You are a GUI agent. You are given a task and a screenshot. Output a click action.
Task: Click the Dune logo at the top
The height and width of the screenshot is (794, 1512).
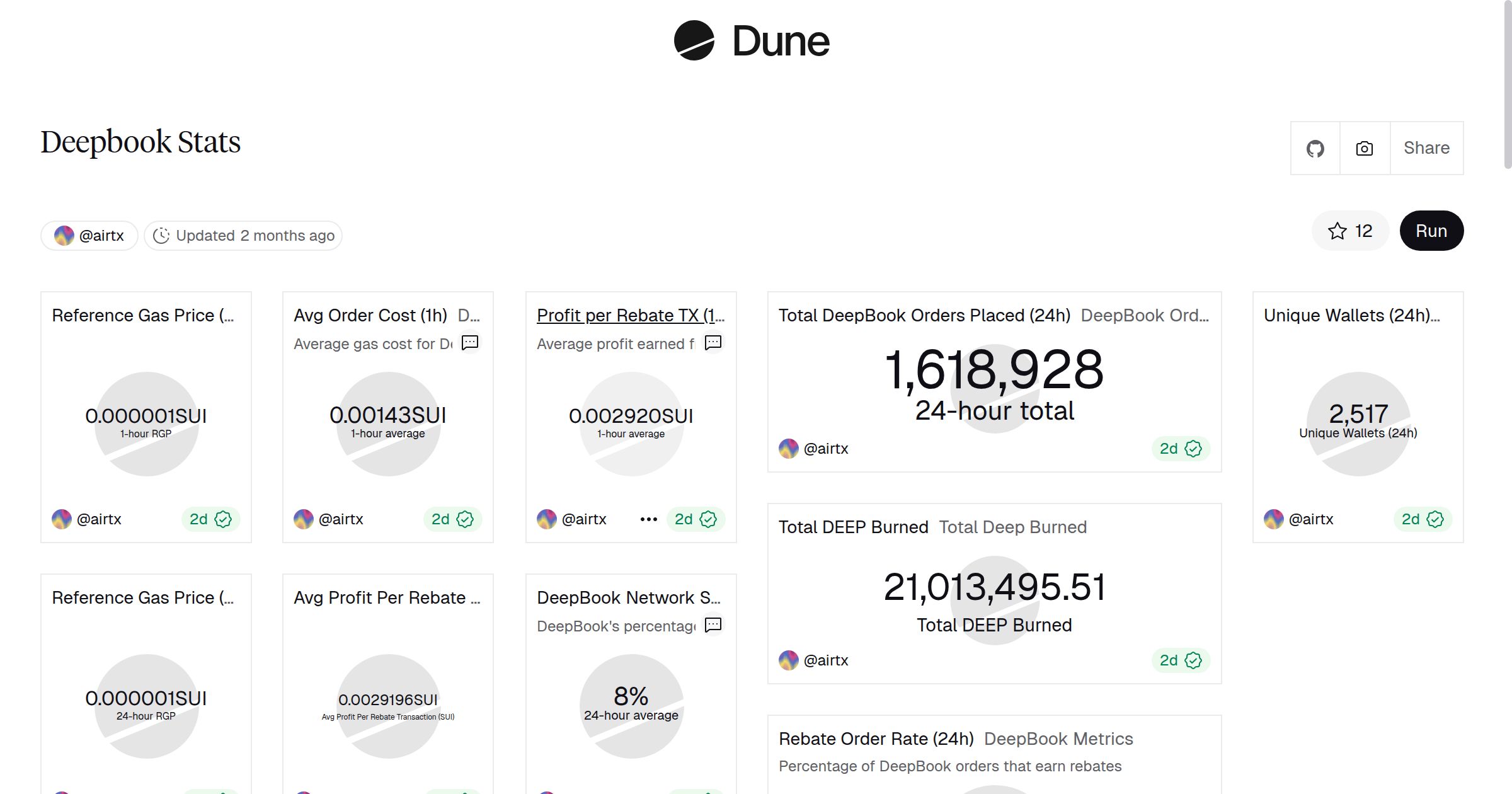(x=750, y=40)
